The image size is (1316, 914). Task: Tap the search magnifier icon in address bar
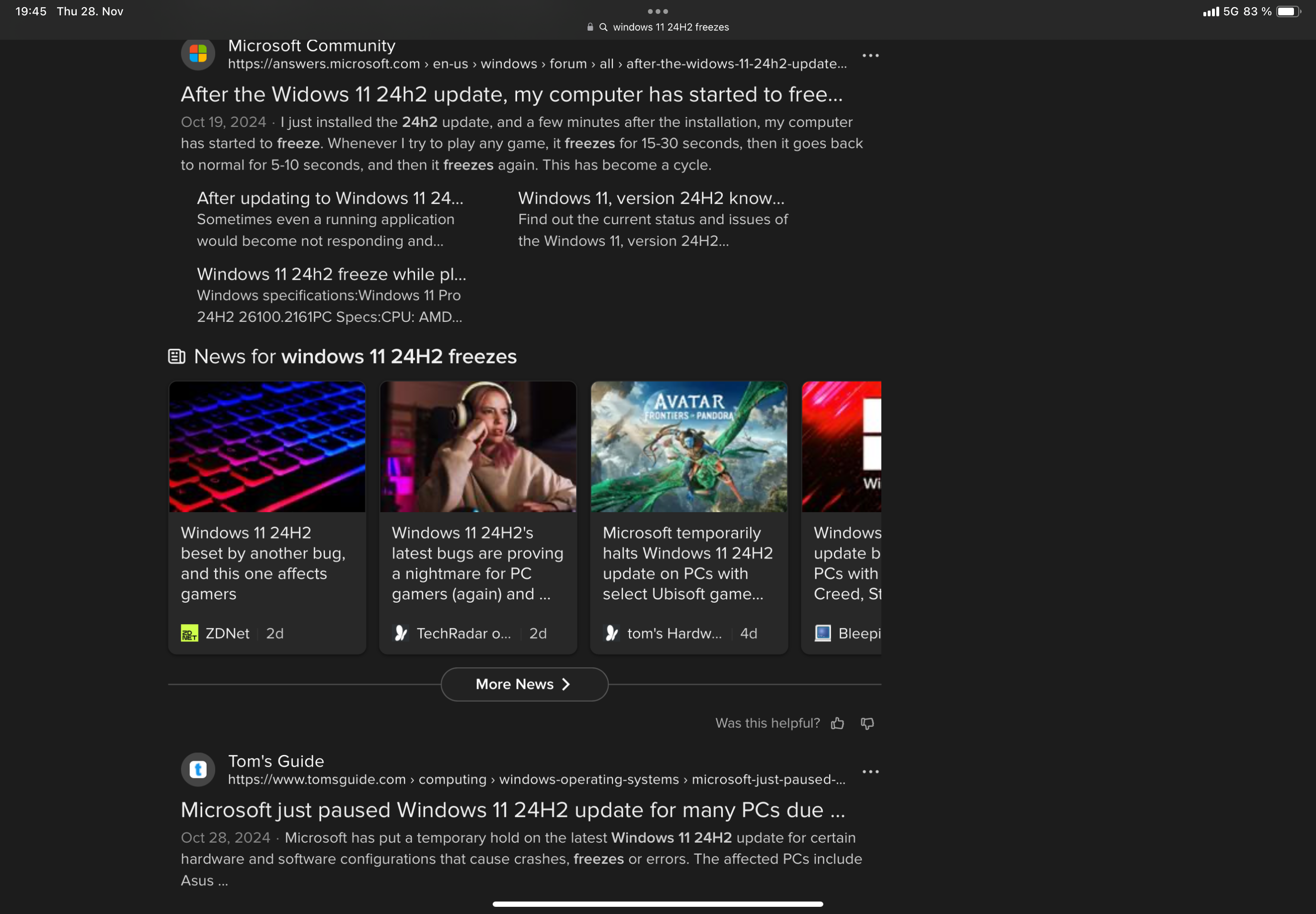click(x=603, y=27)
